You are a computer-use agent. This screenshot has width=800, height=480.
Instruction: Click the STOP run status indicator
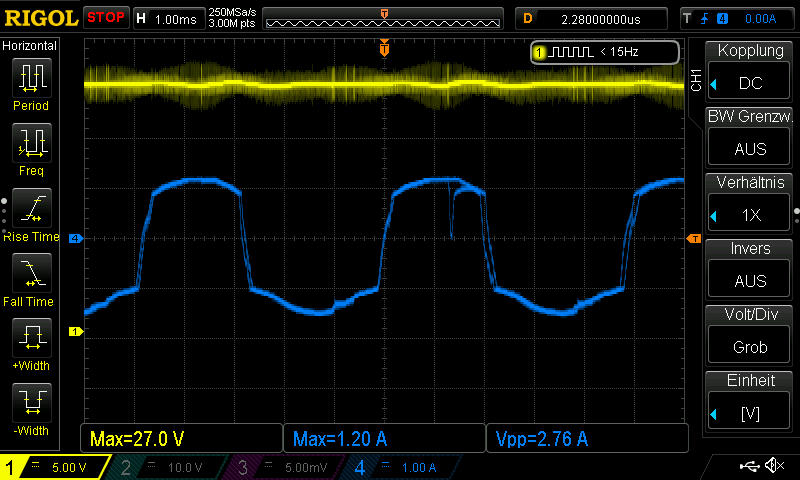pyautogui.click(x=106, y=17)
